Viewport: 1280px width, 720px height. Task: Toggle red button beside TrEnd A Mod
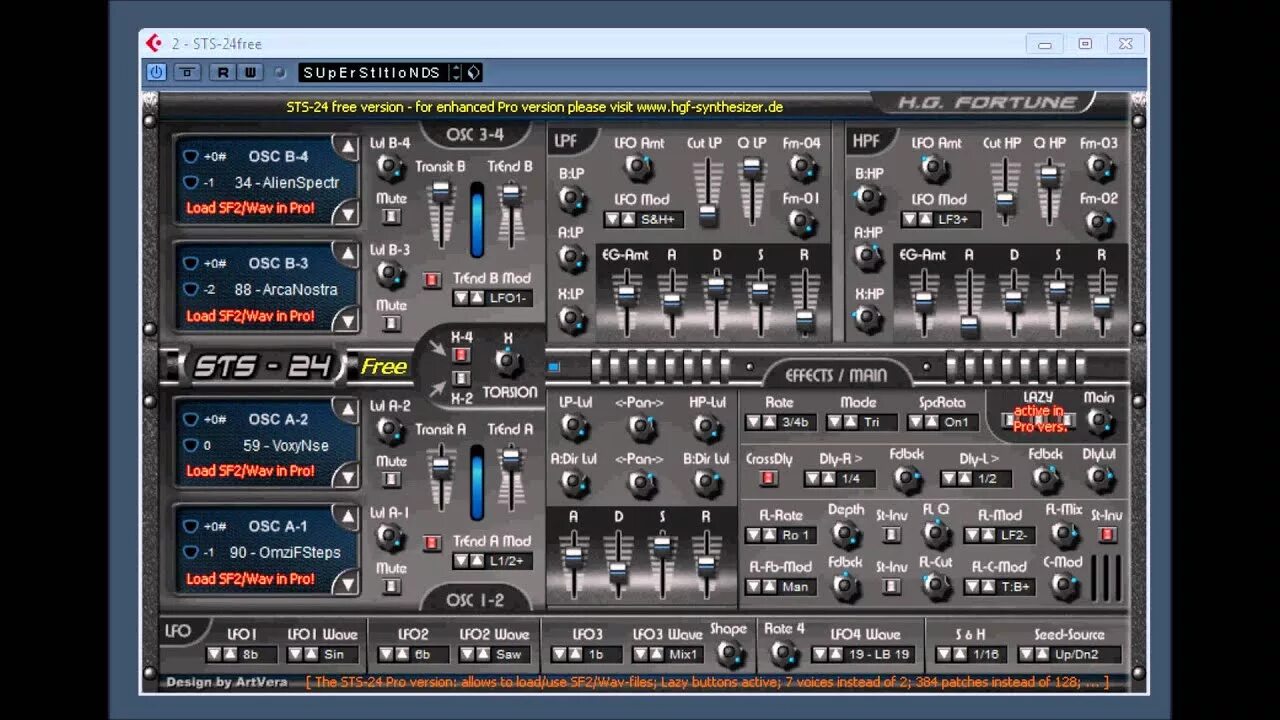click(x=432, y=543)
